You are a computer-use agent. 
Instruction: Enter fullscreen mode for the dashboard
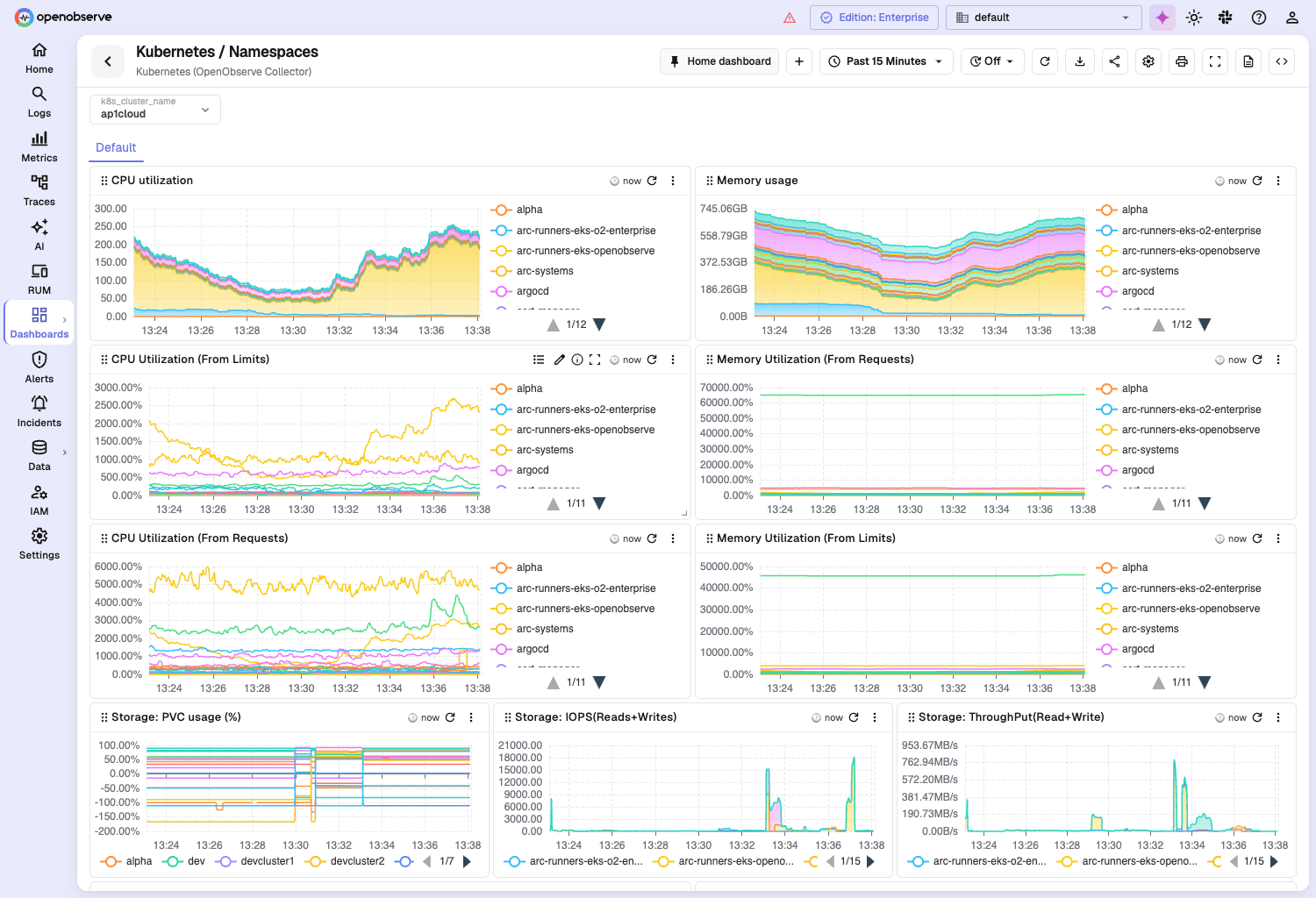tap(1215, 61)
